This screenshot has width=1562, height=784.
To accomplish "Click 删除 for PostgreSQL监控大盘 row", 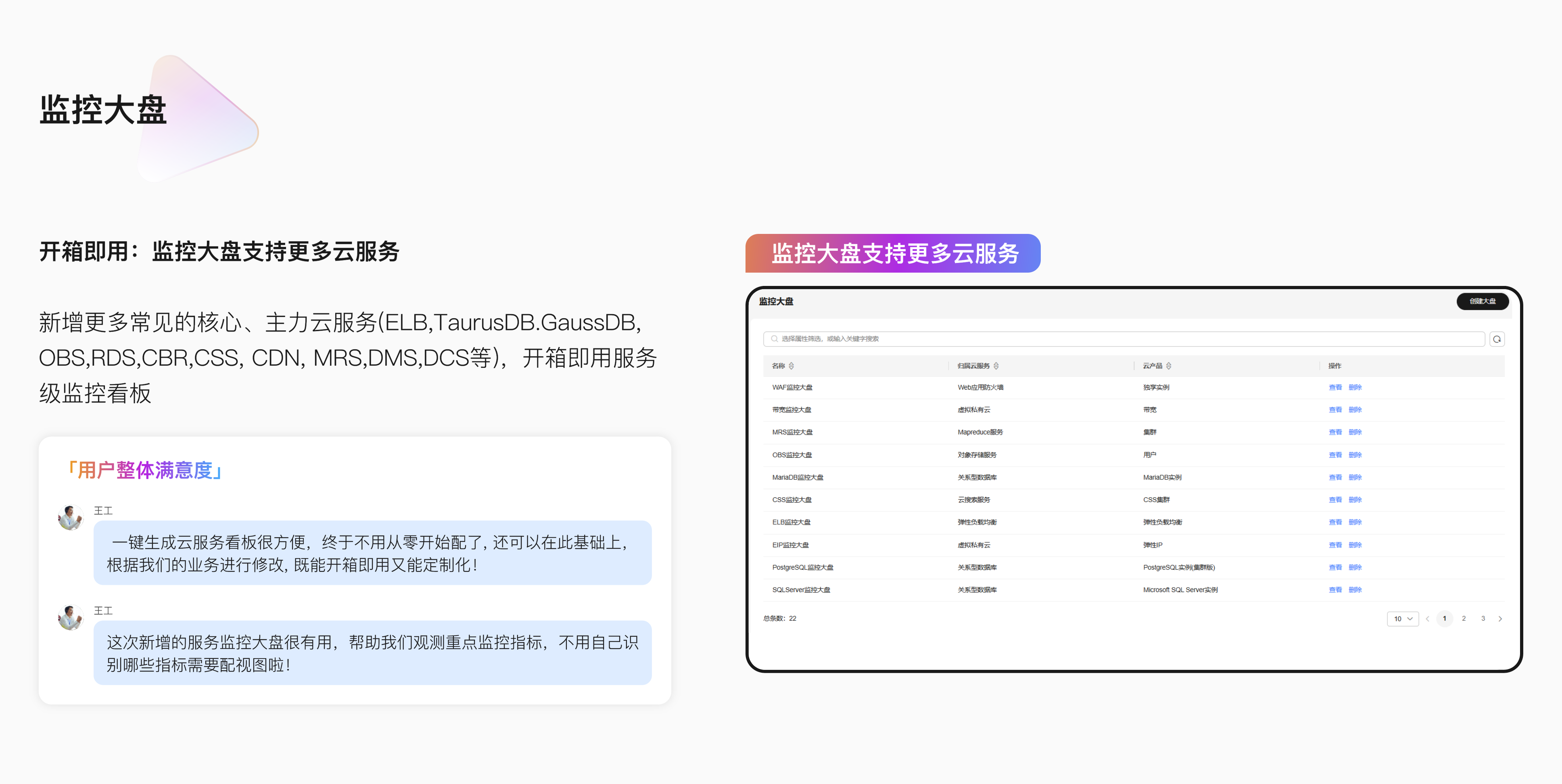I will coord(1355,567).
